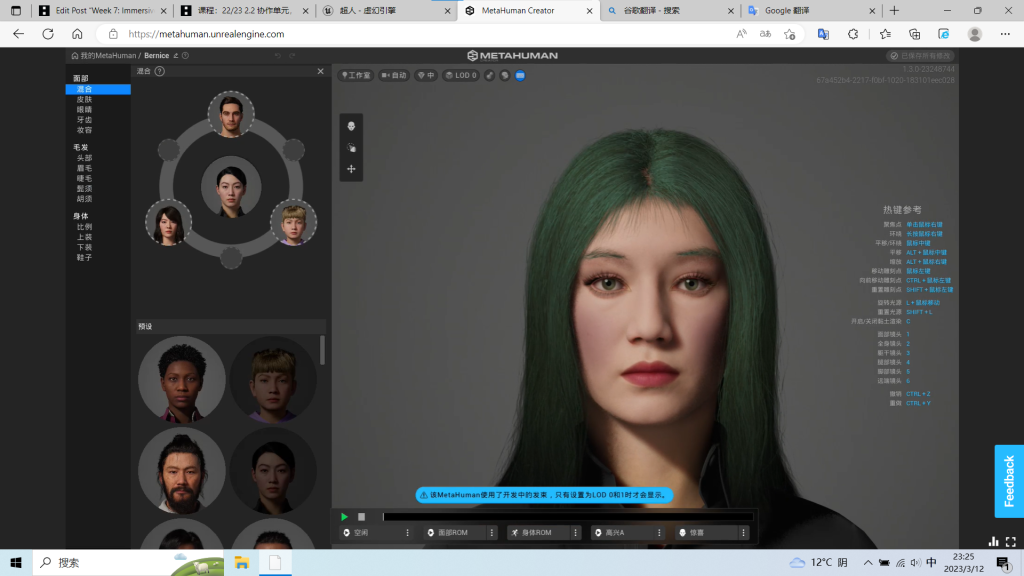This screenshot has height=576, width=1024.
Task: Choose the curly-haired woman preset
Action: [x=182, y=379]
